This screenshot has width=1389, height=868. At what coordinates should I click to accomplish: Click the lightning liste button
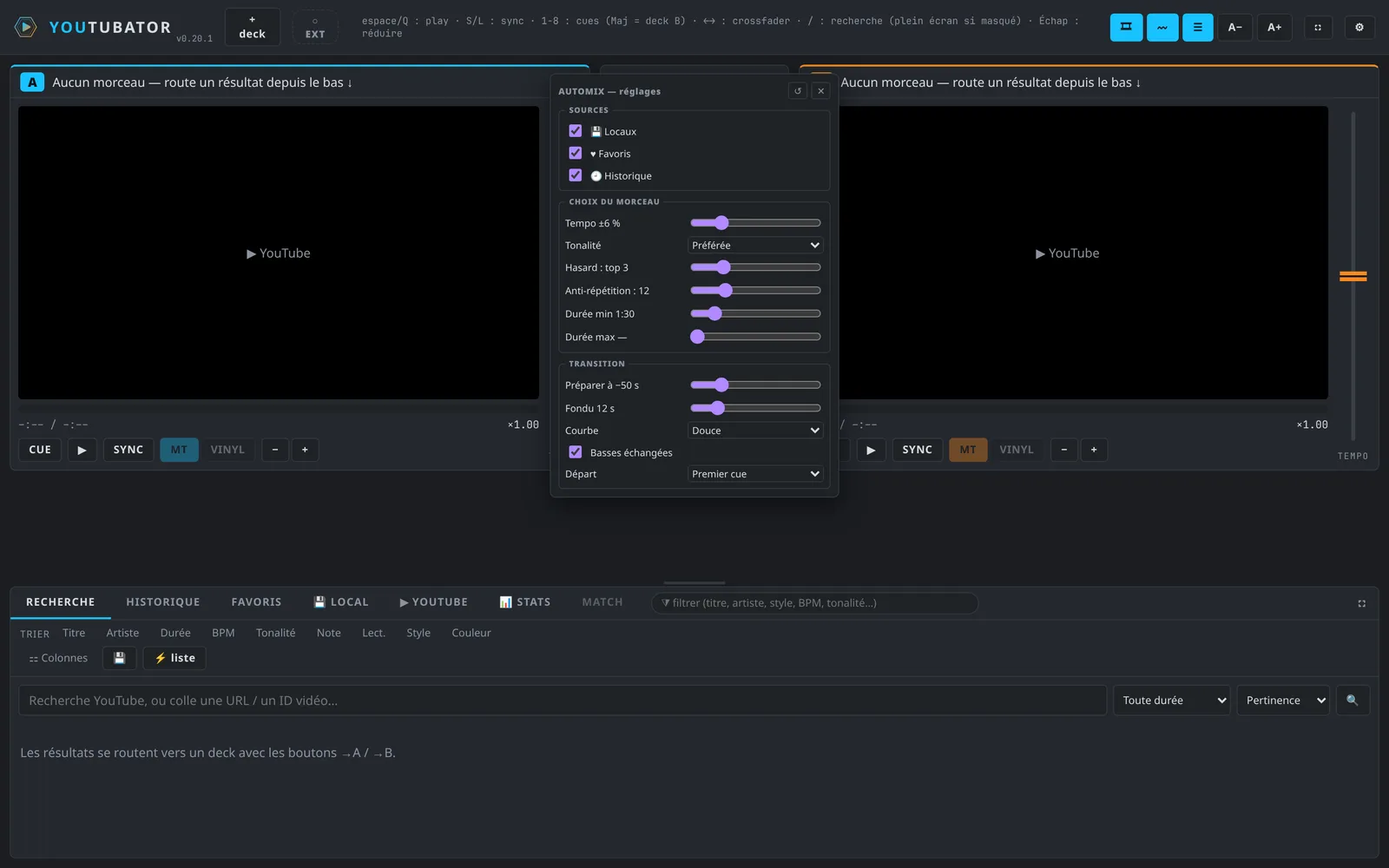click(174, 658)
